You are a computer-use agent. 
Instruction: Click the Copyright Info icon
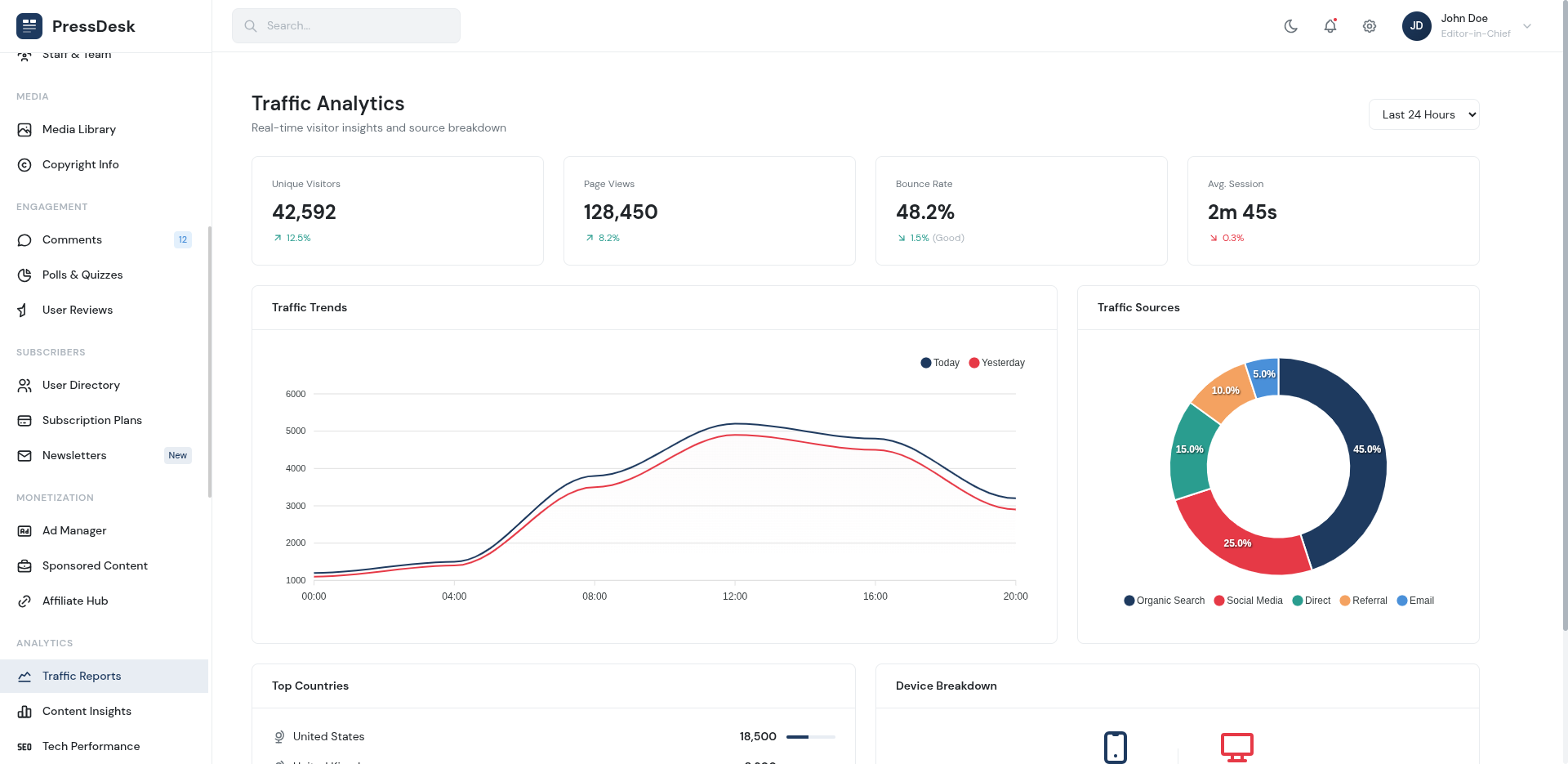[x=24, y=165]
